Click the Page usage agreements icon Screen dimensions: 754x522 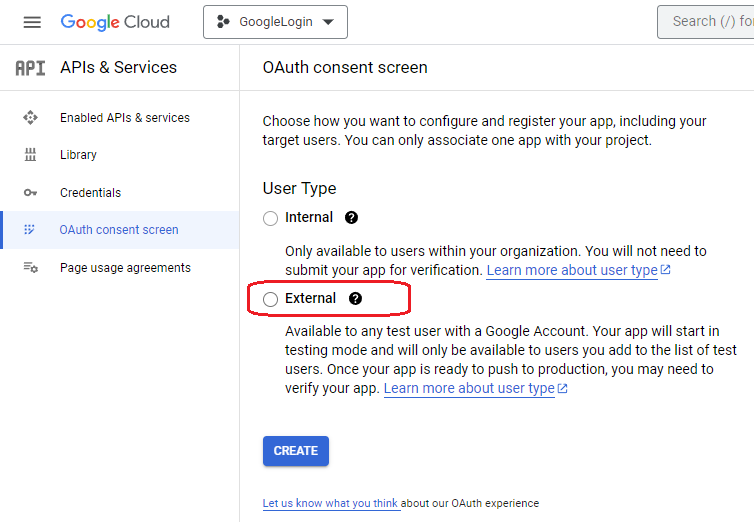30,268
